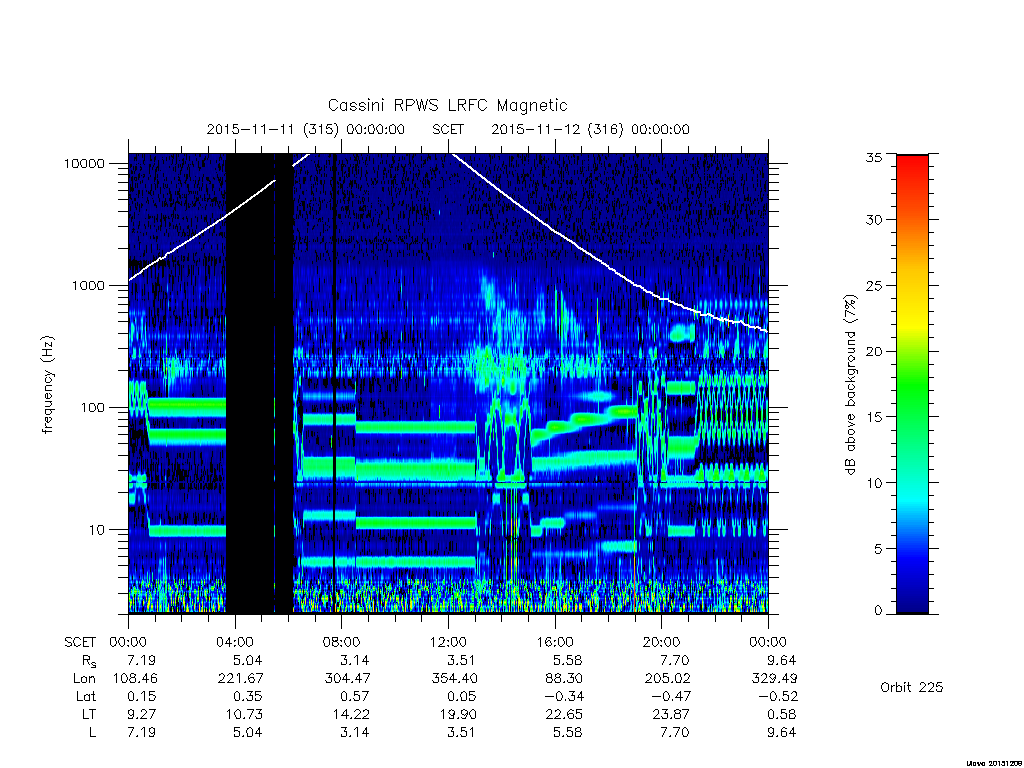Click the Rs row value 3.14
Screen dimensions: 1024x768
pyautogui.click(x=355, y=660)
